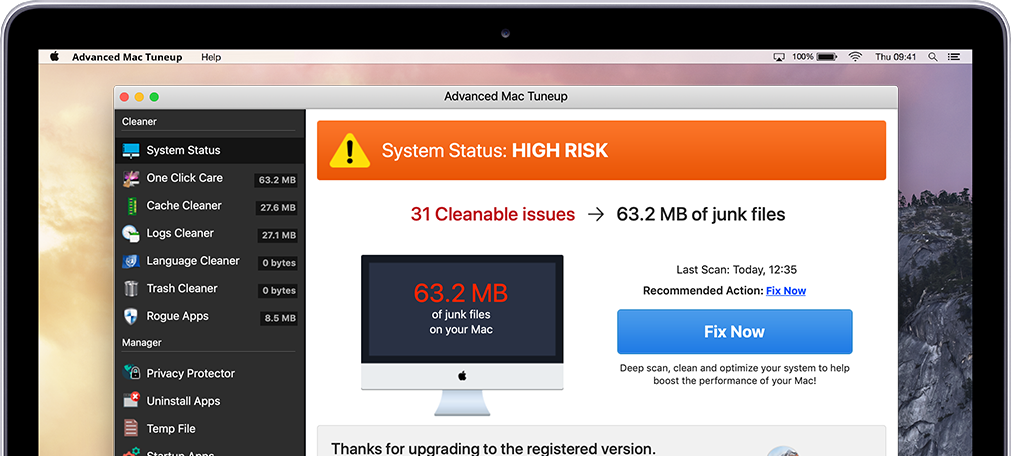Click the 8.5 MB badge for Rogue Apps

[279, 319]
